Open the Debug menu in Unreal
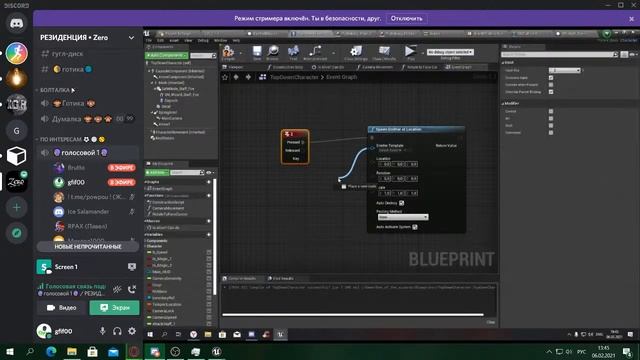Screen dimensions: 640x360 pyautogui.click(x=203, y=40)
